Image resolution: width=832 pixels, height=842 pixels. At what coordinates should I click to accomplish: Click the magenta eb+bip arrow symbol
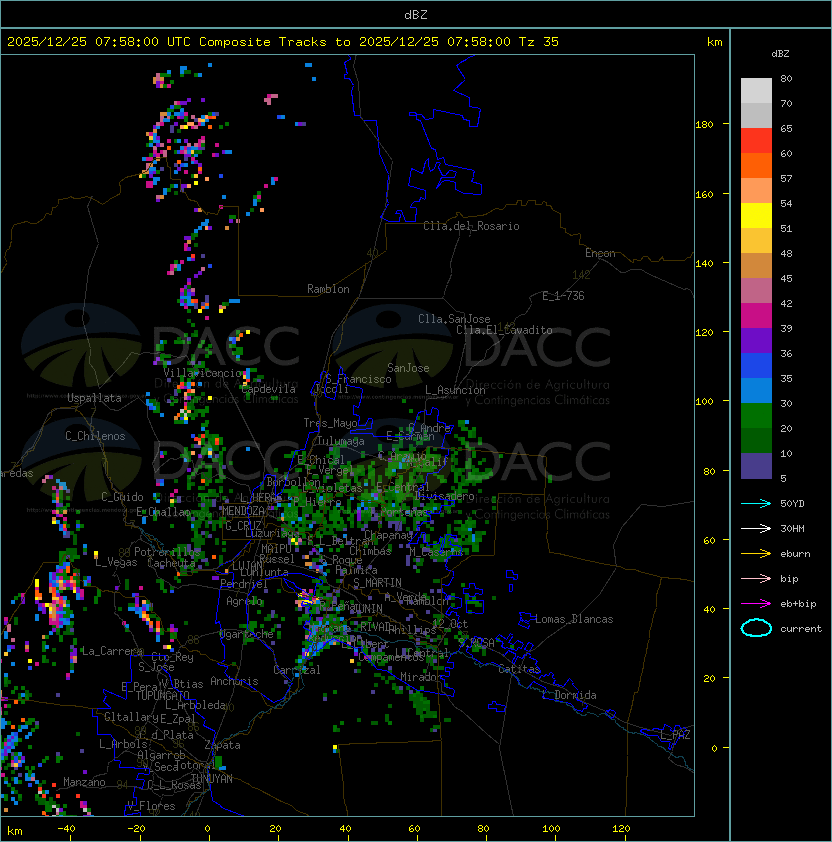[756, 604]
